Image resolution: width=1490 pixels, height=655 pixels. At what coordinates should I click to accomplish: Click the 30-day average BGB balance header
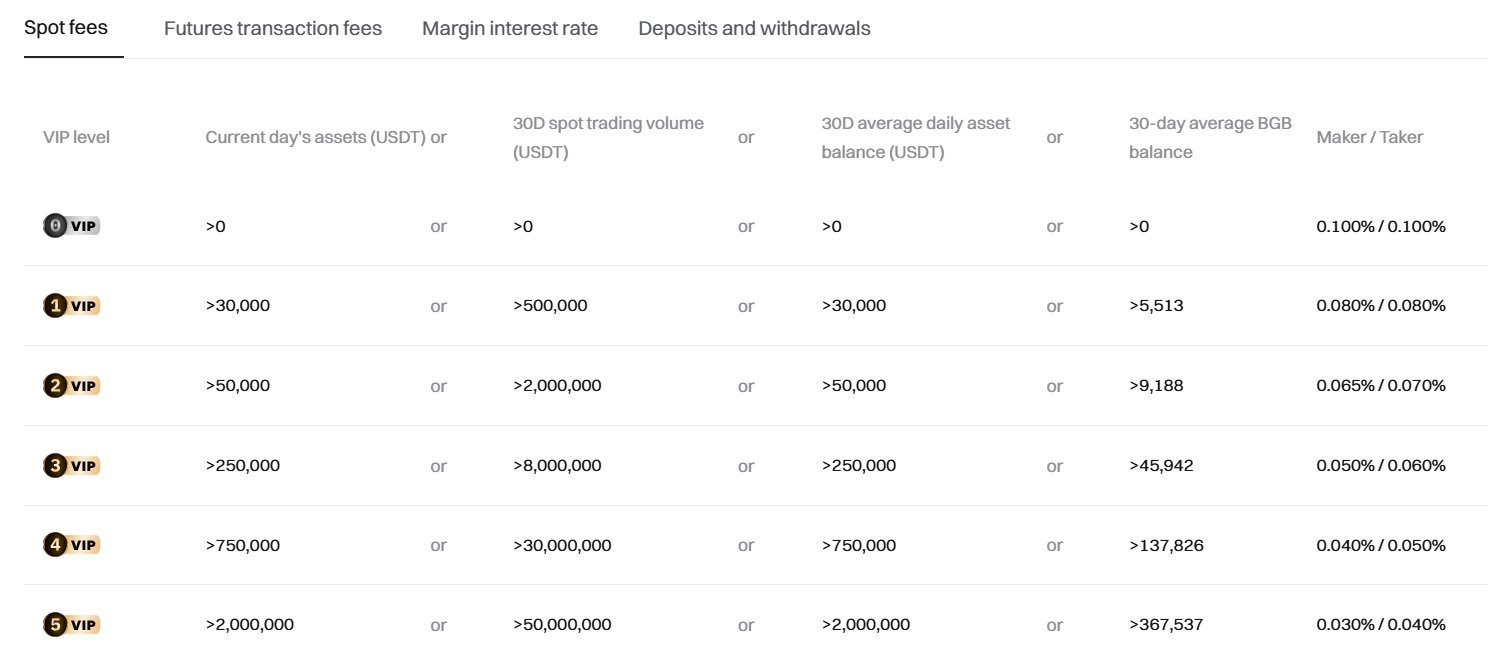click(x=1210, y=137)
